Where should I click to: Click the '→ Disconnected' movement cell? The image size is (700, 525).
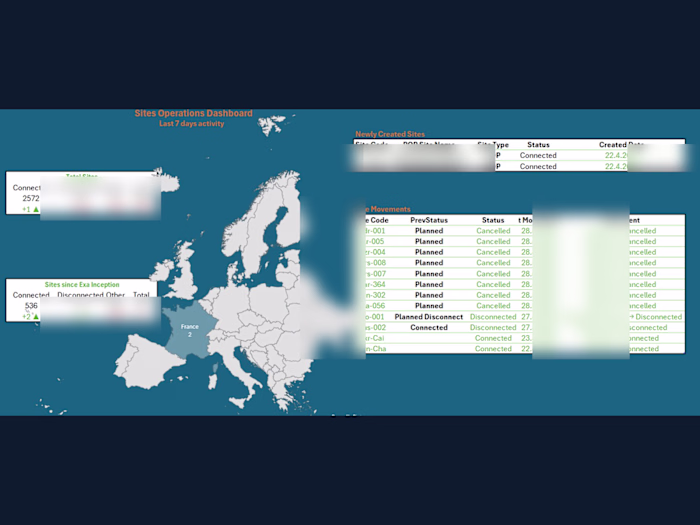pos(655,317)
